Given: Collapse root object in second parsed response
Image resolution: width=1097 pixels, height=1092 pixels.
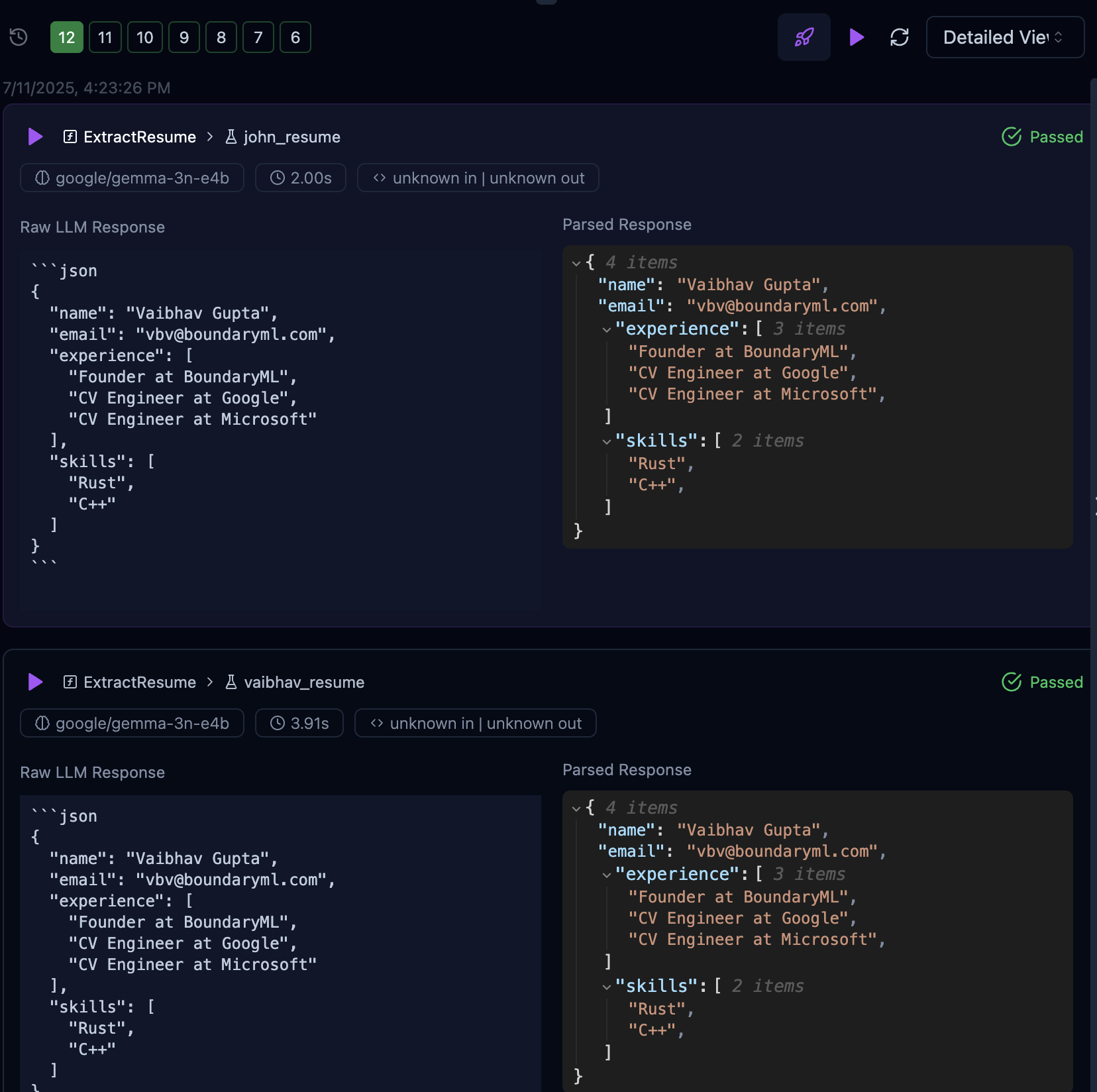Looking at the screenshot, I should coord(576,808).
